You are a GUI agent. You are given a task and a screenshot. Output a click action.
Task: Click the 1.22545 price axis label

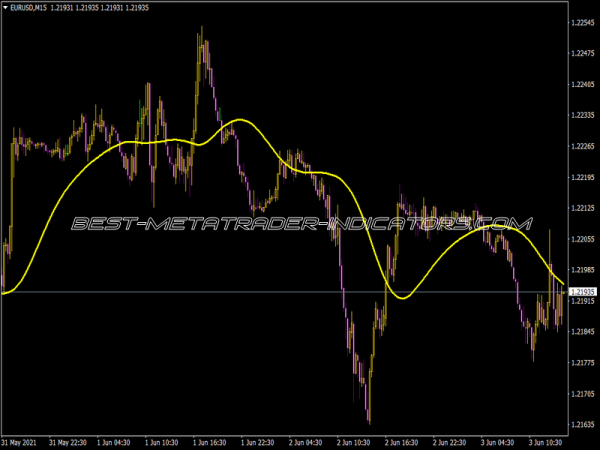point(581,23)
